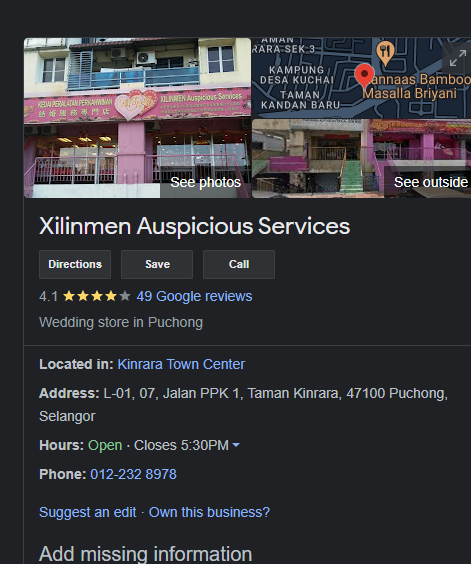Image resolution: width=471 pixels, height=564 pixels.
Task: Click the Closes 5:30PM hours text
Action: point(181,445)
